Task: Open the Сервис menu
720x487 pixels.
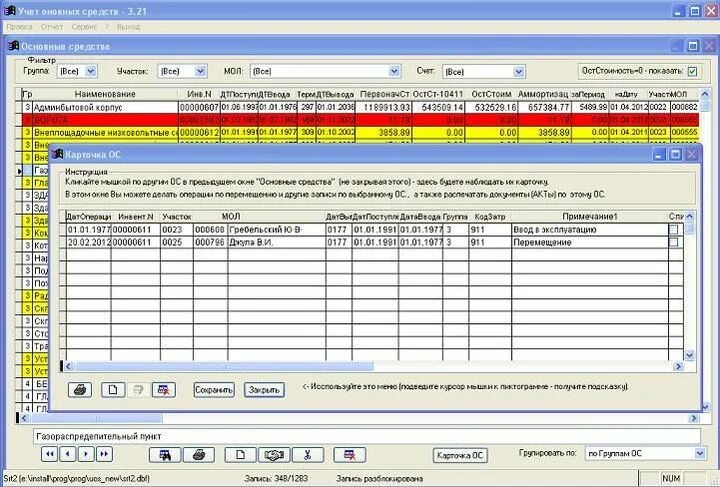Action: [x=84, y=27]
